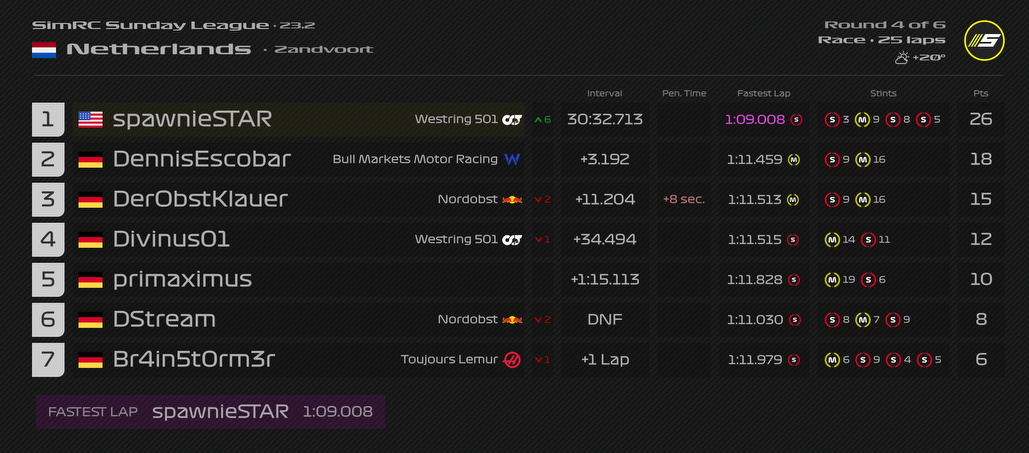Viewport: 1029px width, 453px height.
Task: Click the position 1 badge
Action: coord(48,120)
